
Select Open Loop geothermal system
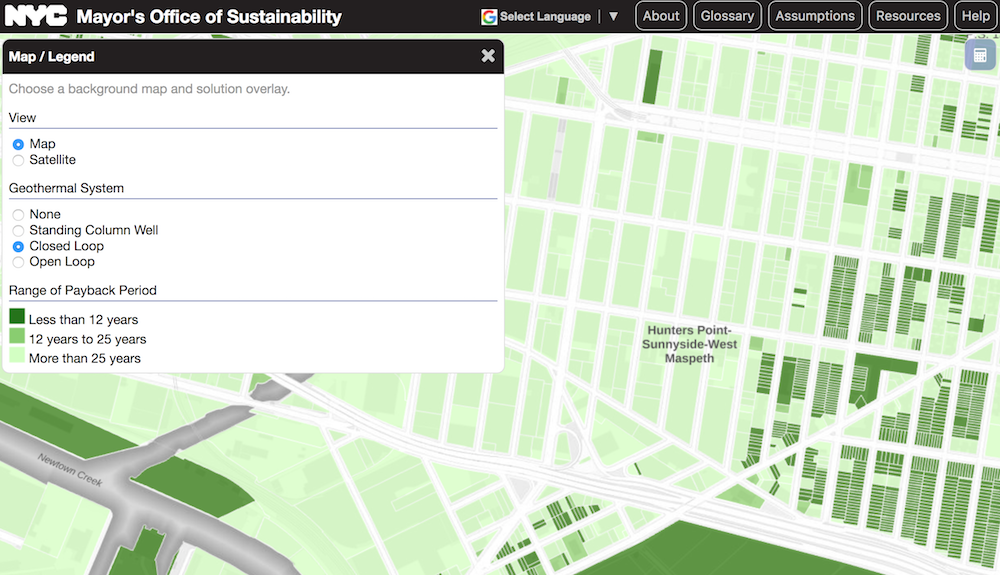[x=18, y=262]
